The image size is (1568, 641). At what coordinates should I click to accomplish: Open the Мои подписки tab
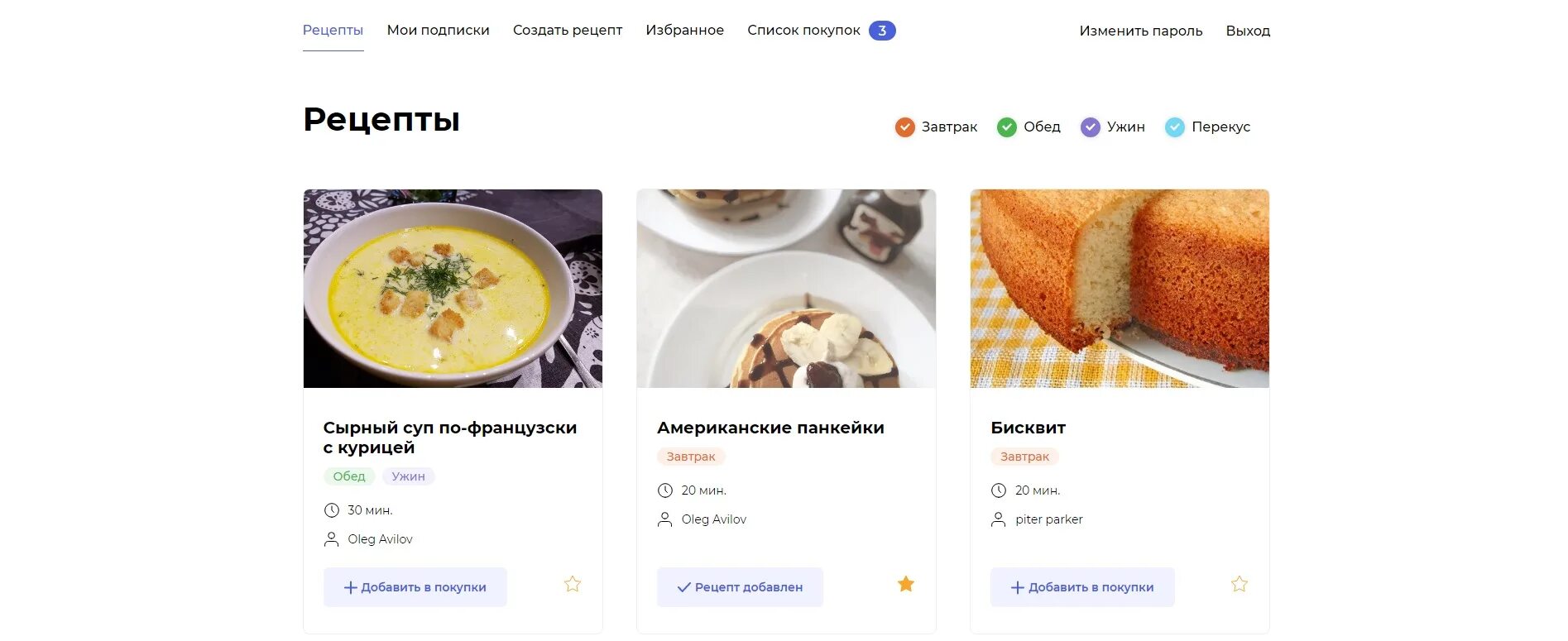[439, 31]
